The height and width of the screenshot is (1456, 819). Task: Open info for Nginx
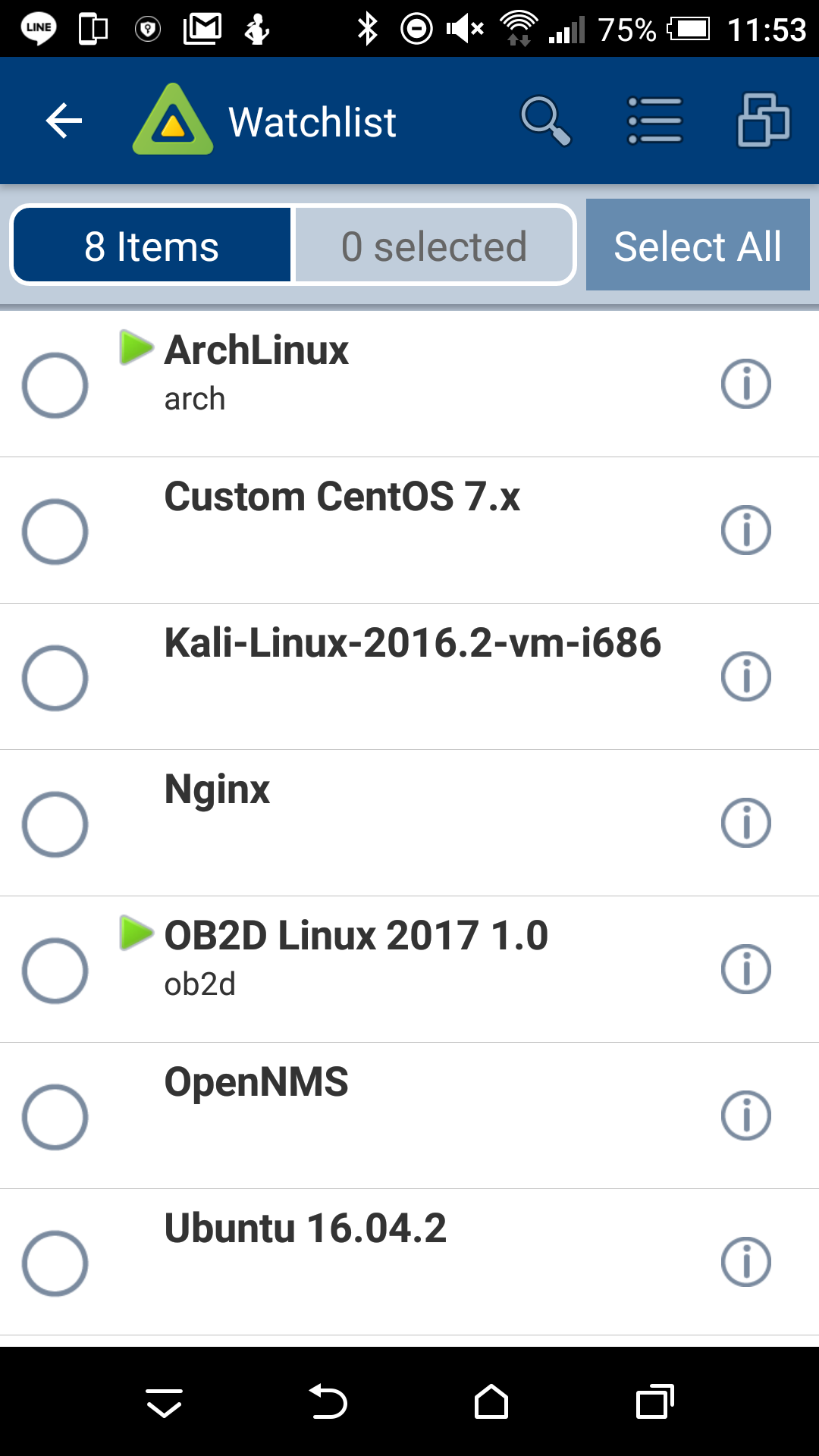tap(746, 823)
